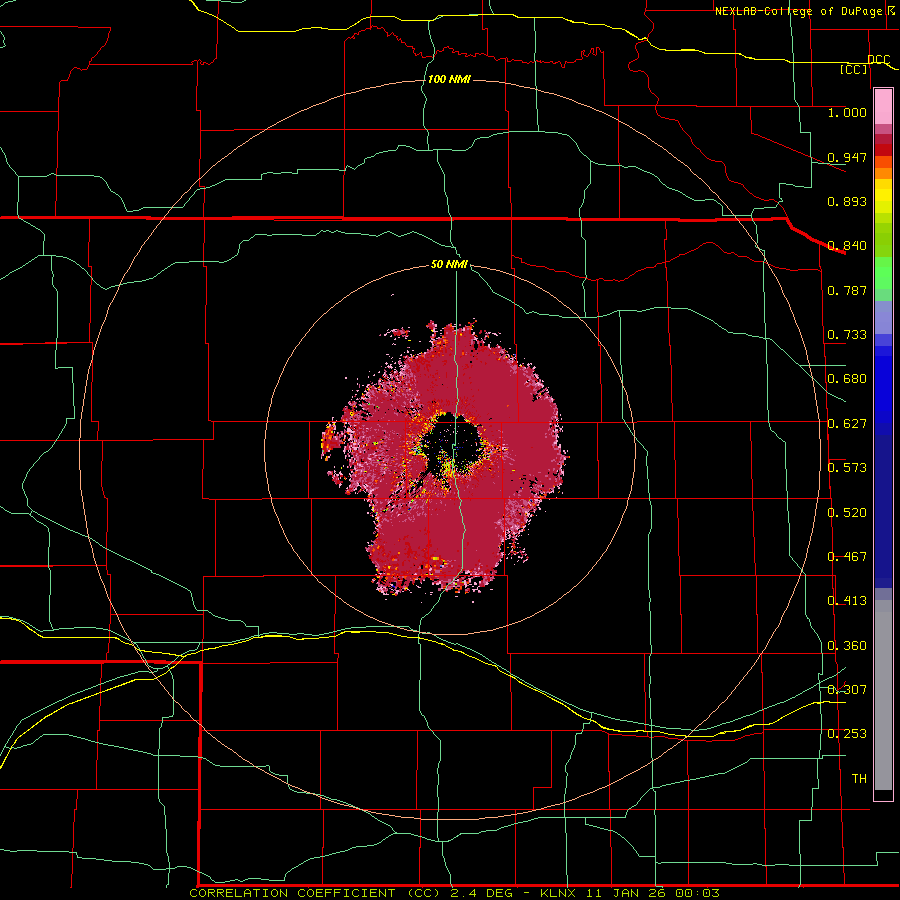
Task: Select the 0.733 value on the scale
Action: pos(847,335)
